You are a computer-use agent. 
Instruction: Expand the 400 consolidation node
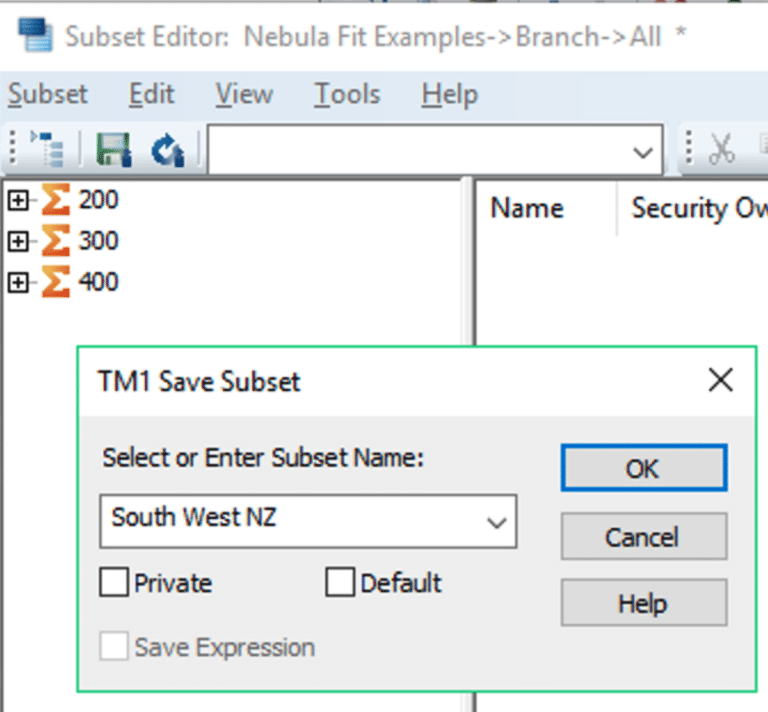[x=18, y=283]
